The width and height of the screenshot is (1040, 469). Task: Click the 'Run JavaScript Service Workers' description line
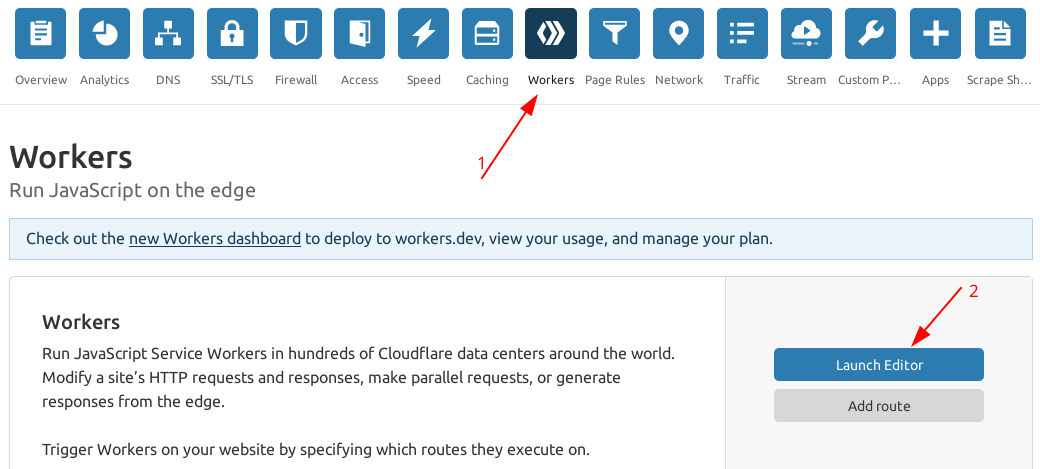point(359,353)
